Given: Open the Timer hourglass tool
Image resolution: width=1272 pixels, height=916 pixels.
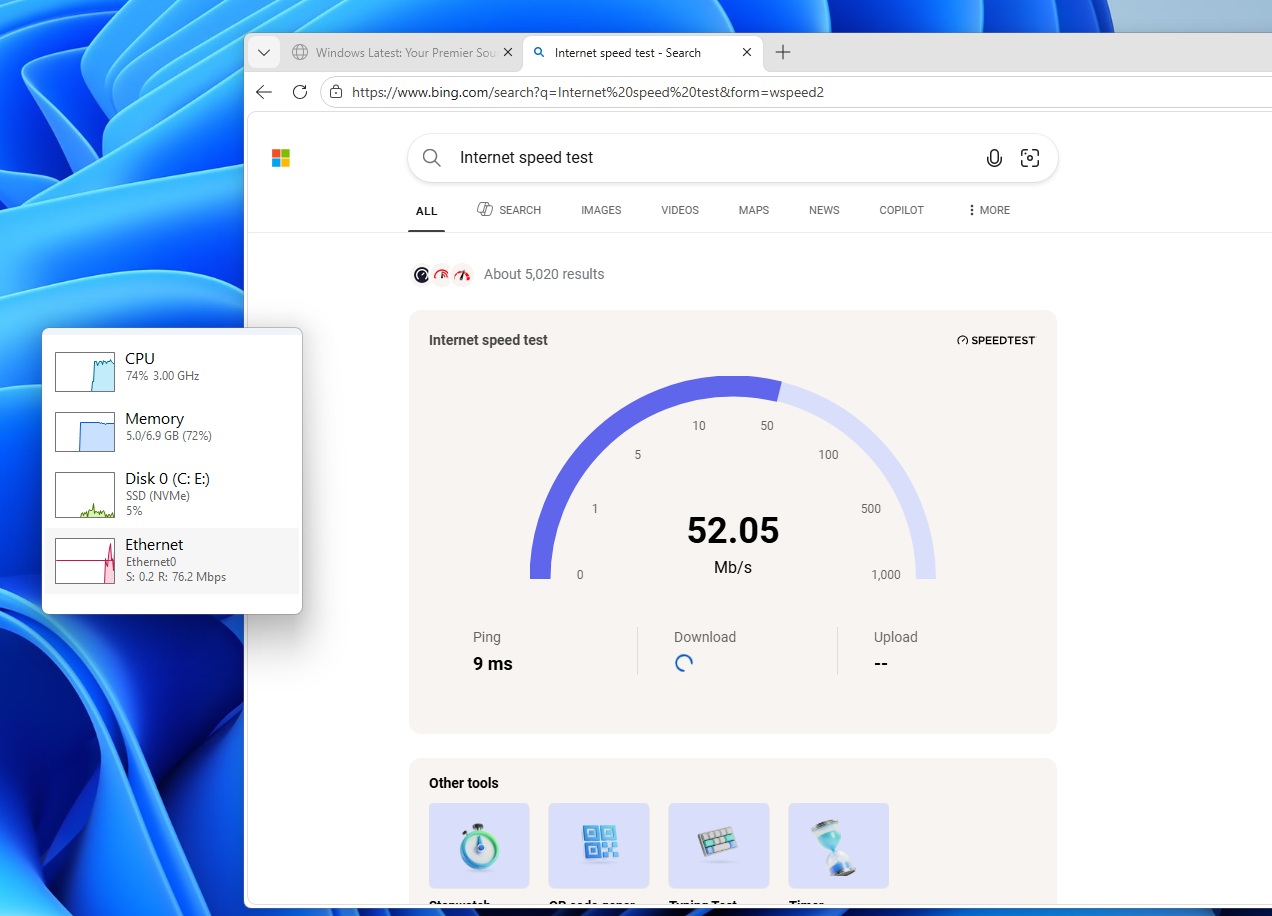Looking at the screenshot, I should click(838, 845).
